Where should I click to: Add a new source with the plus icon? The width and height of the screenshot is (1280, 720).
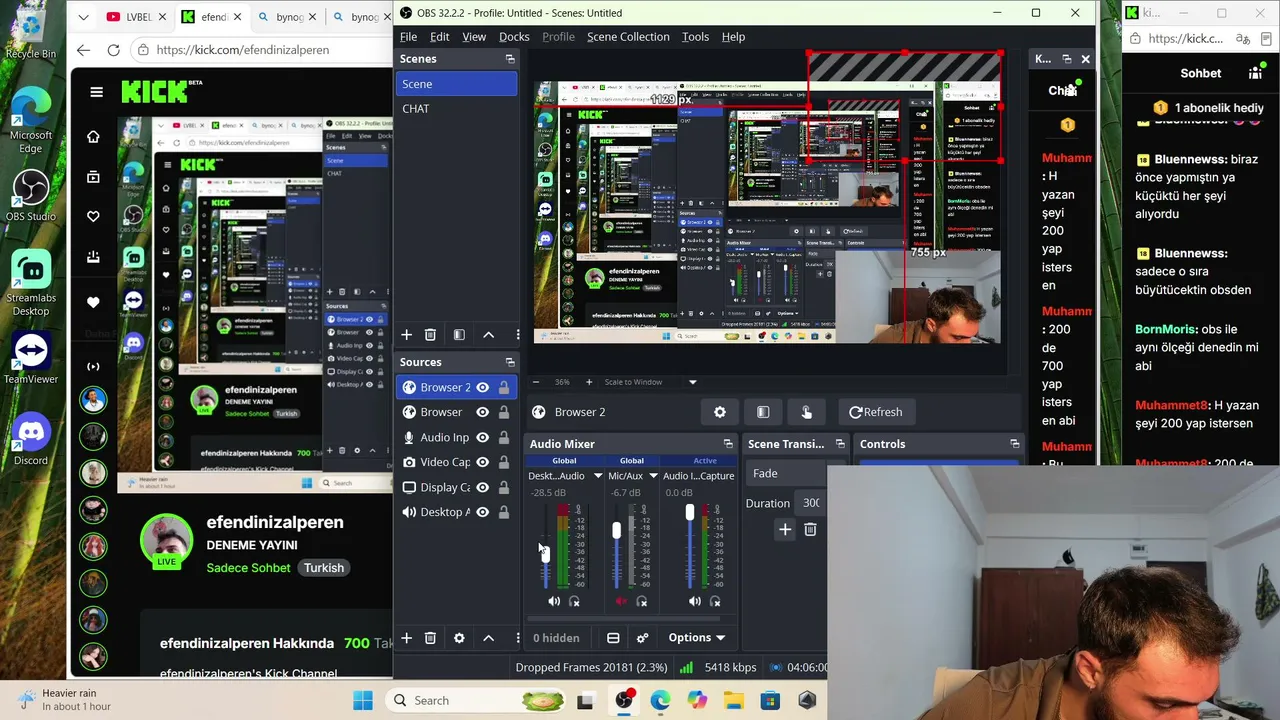407,638
